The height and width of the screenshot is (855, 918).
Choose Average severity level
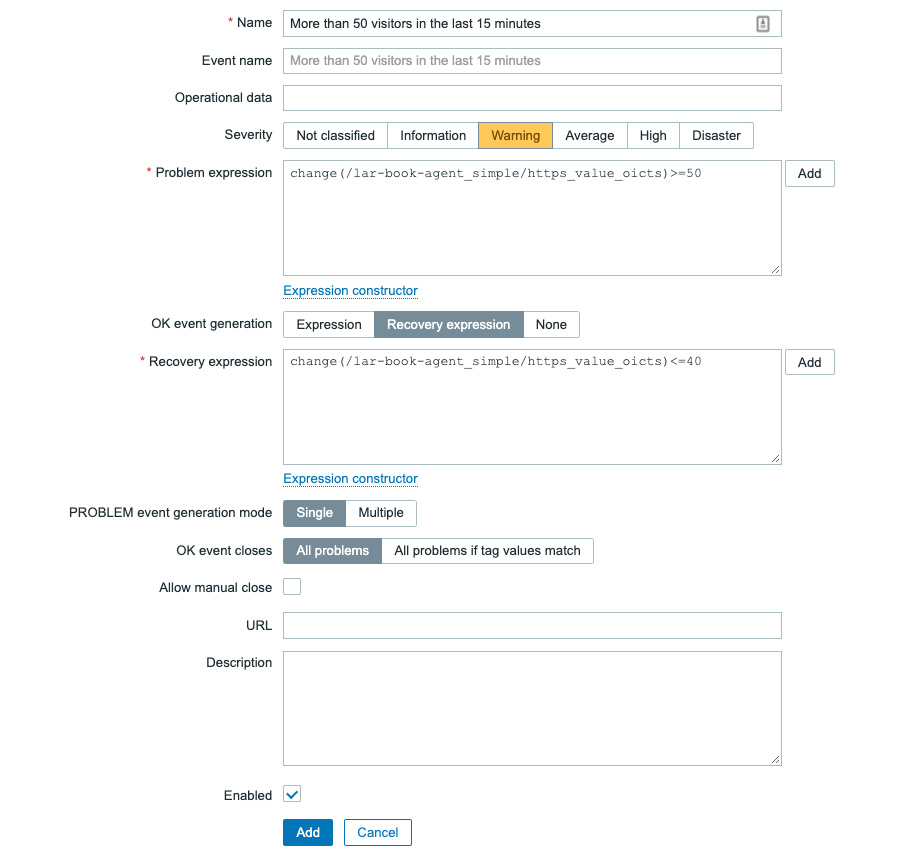[589, 135]
